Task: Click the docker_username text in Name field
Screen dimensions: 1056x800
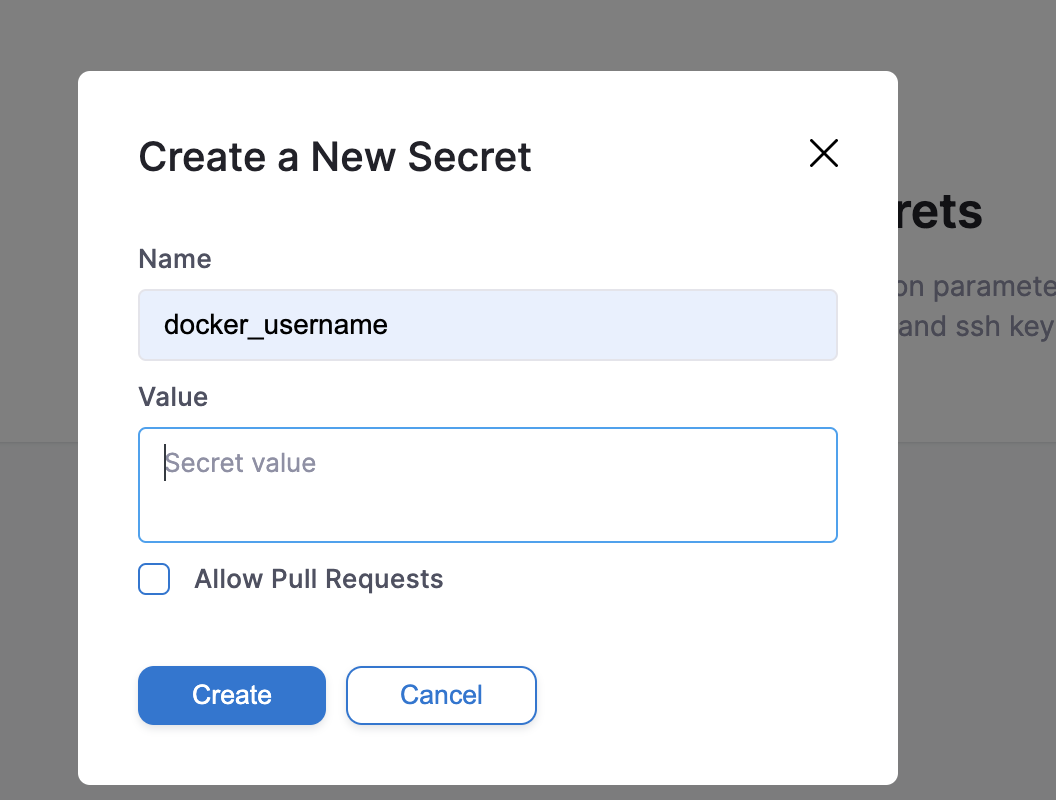Action: pos(276,325)
